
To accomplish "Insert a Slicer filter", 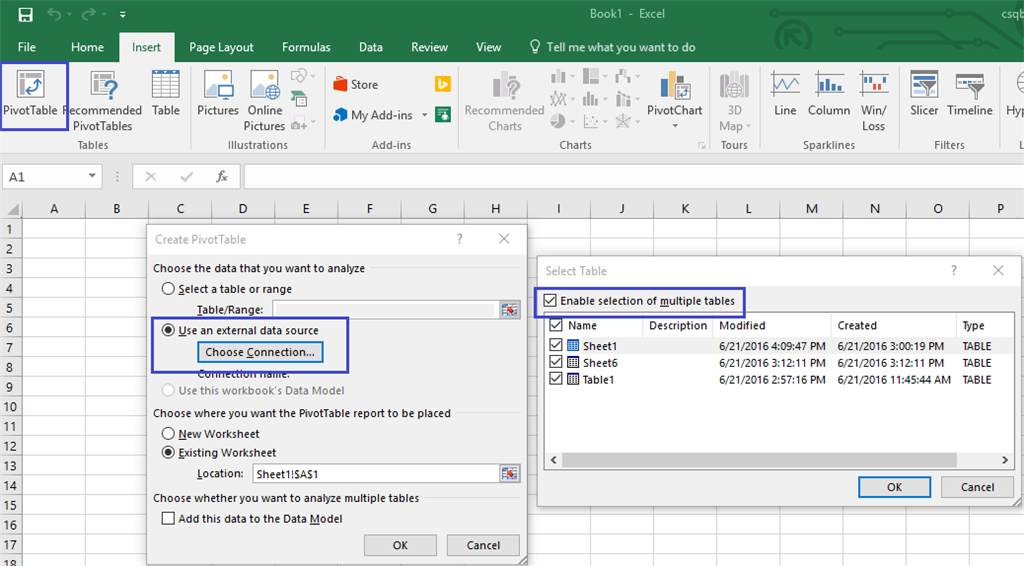I will (924, 95).
